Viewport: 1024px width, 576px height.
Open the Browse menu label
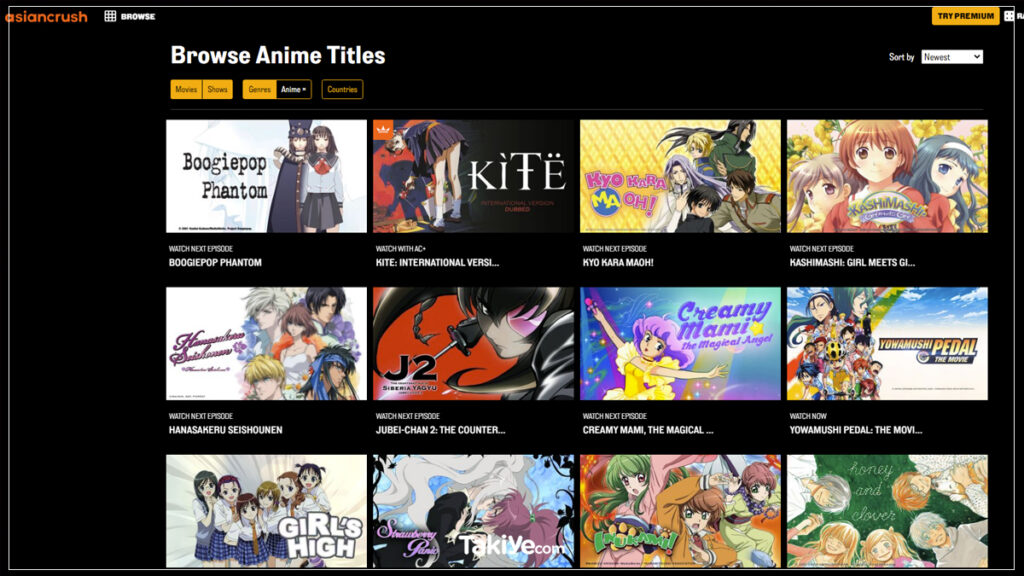[138, 16]
